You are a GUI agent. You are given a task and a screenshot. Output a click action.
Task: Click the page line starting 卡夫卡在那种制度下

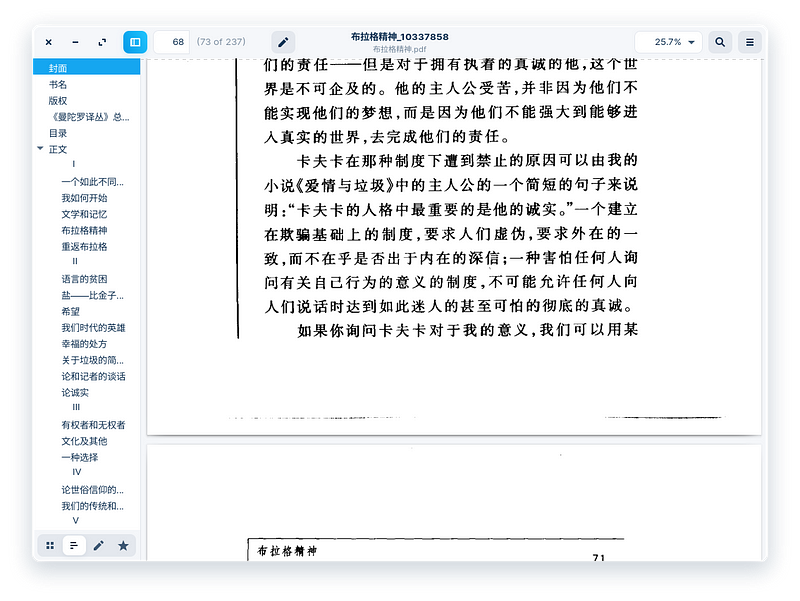(467, 161)
